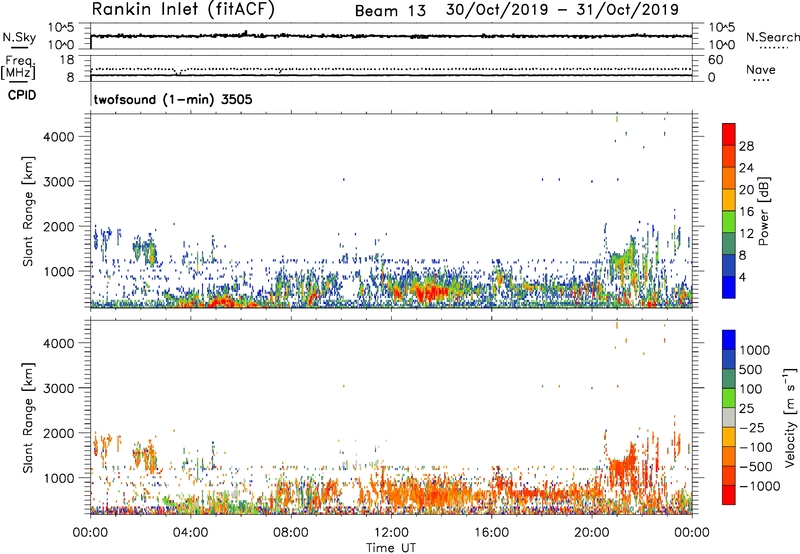Click the 'Beam 13' header label
The width and height of the screenshot is (800, 554).
pyautogui.click(x=390, y=11)
